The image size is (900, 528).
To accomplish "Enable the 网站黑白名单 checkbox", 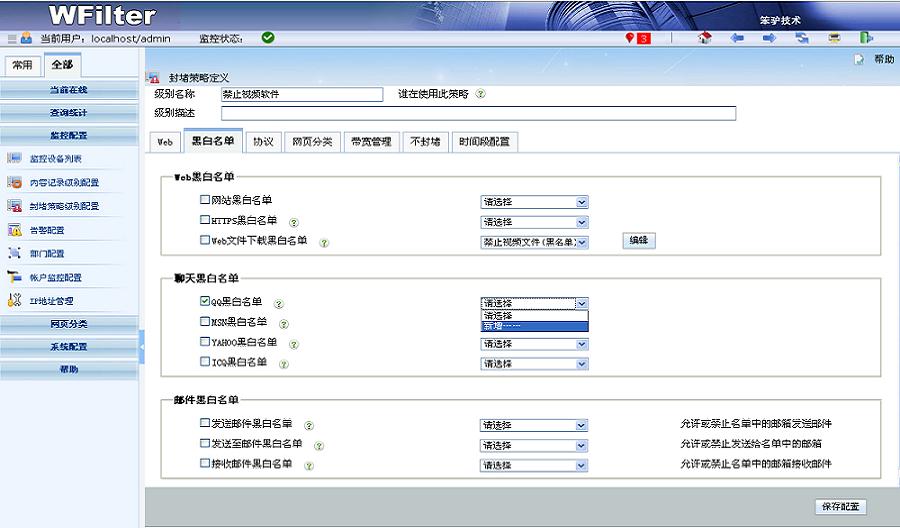I will (205, 200).
